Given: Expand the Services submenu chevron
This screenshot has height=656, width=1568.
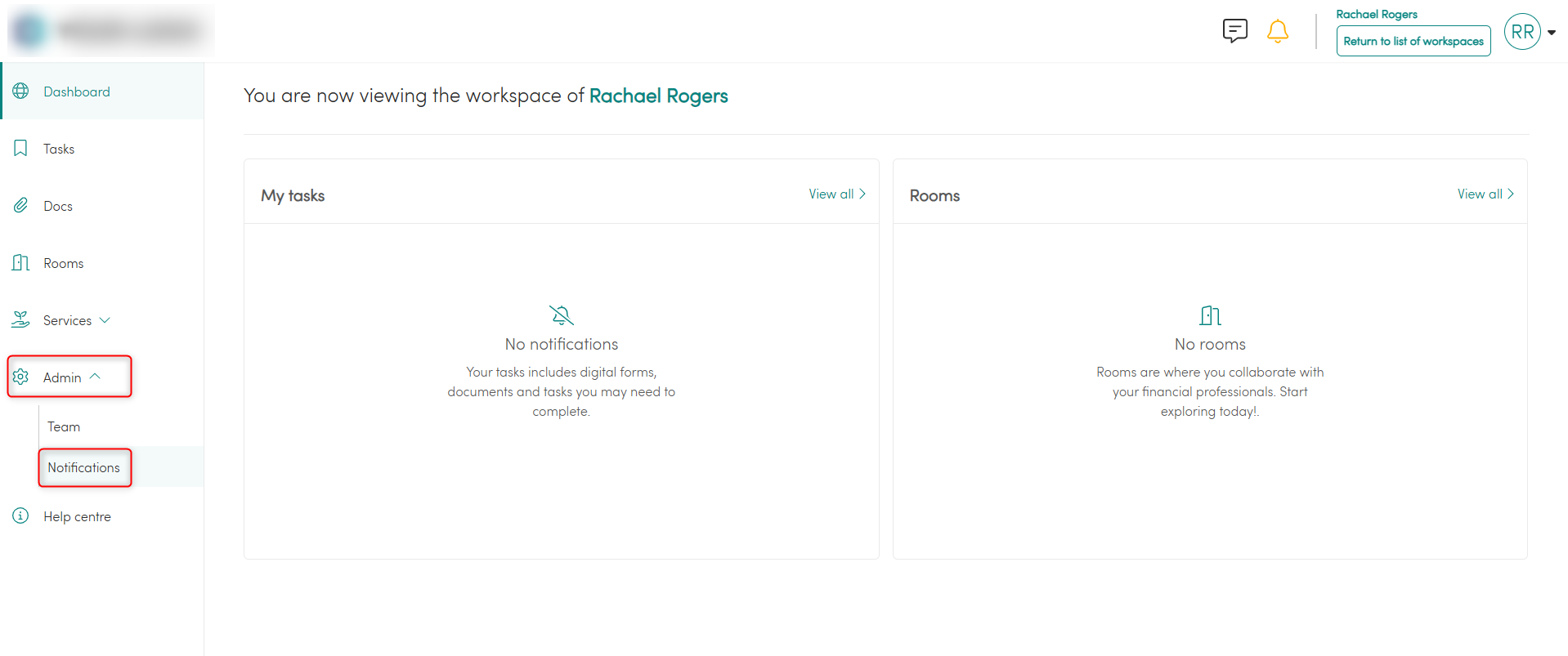Looking at the screenshot, I should point(105,320).
